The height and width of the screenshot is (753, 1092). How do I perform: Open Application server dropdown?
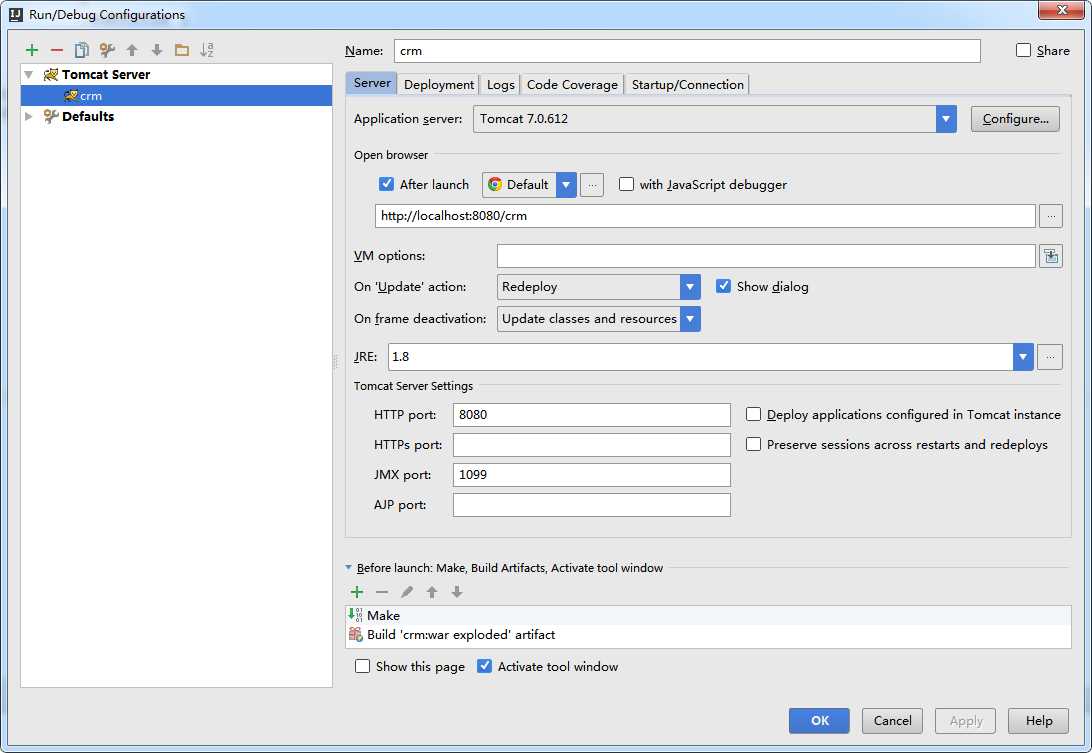coord(946,119)
